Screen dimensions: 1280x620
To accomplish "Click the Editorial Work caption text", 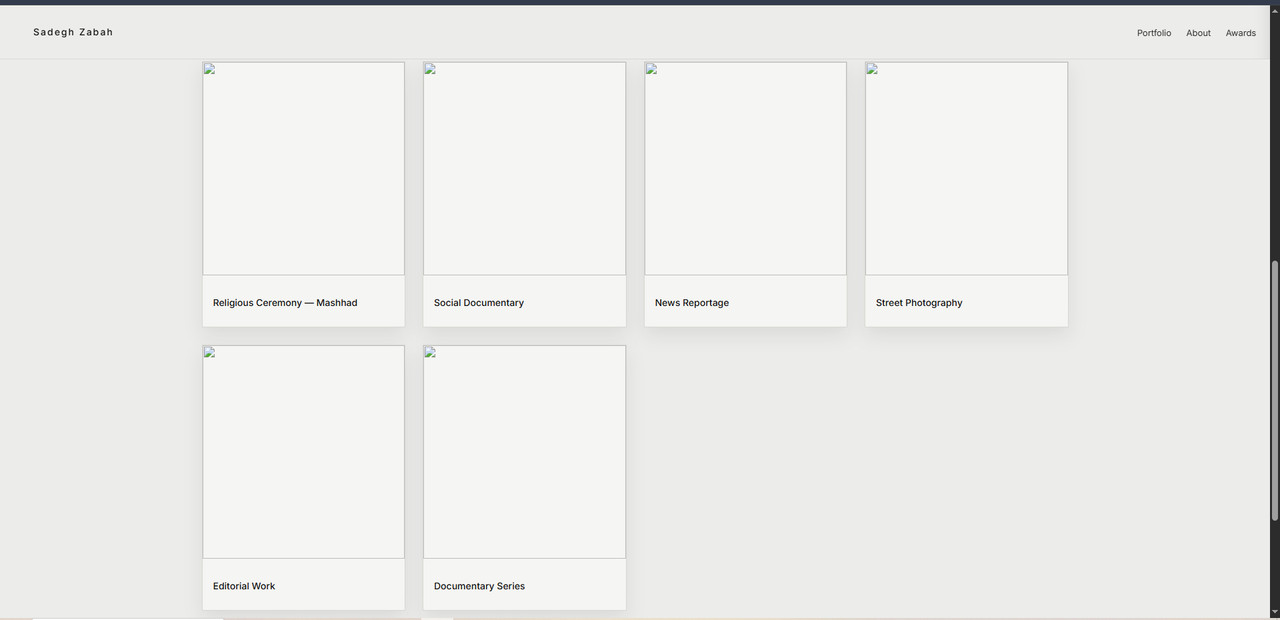I will (x=244, y=586).
